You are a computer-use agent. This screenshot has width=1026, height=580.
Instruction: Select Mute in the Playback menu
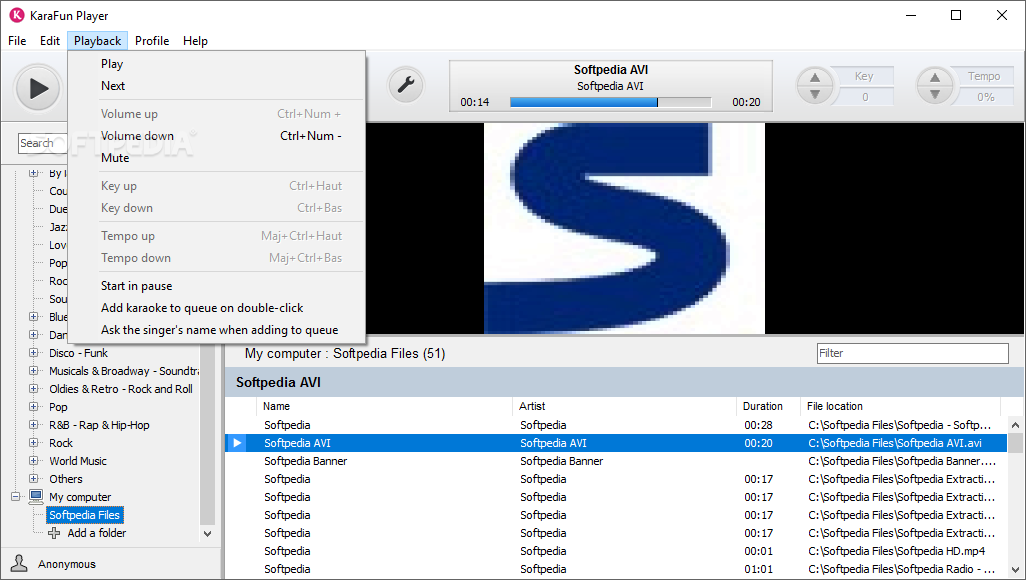pos(217,158)
